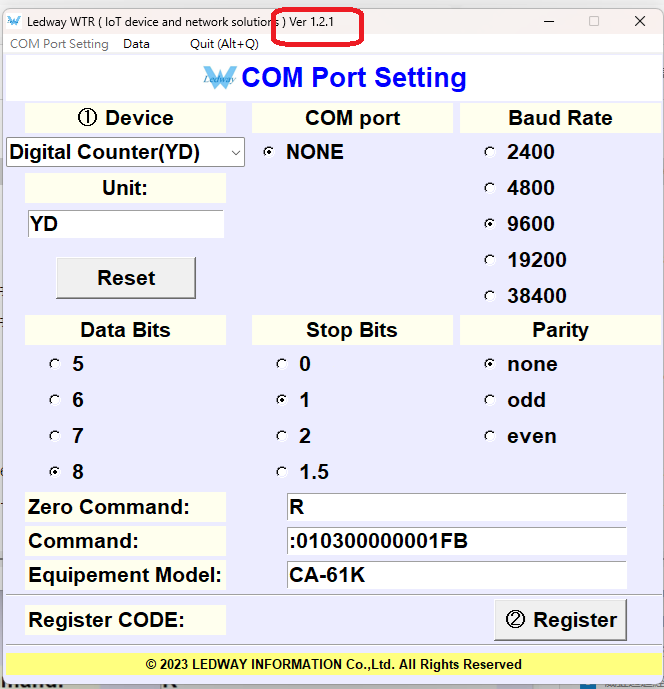
Task: Close the Ledway WTR window
Action: point(640,21)
